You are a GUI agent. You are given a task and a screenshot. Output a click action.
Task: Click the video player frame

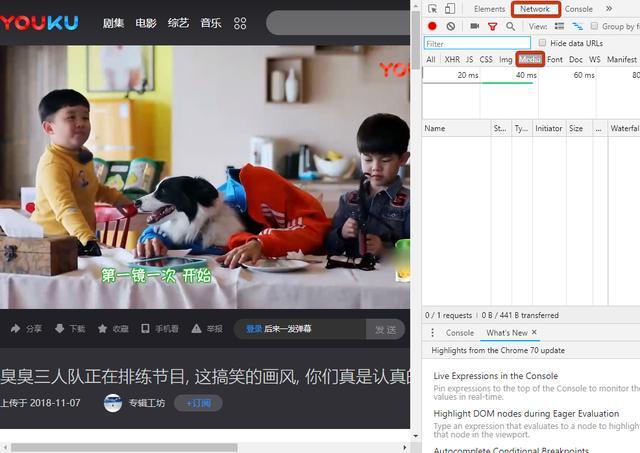[205, 177]
